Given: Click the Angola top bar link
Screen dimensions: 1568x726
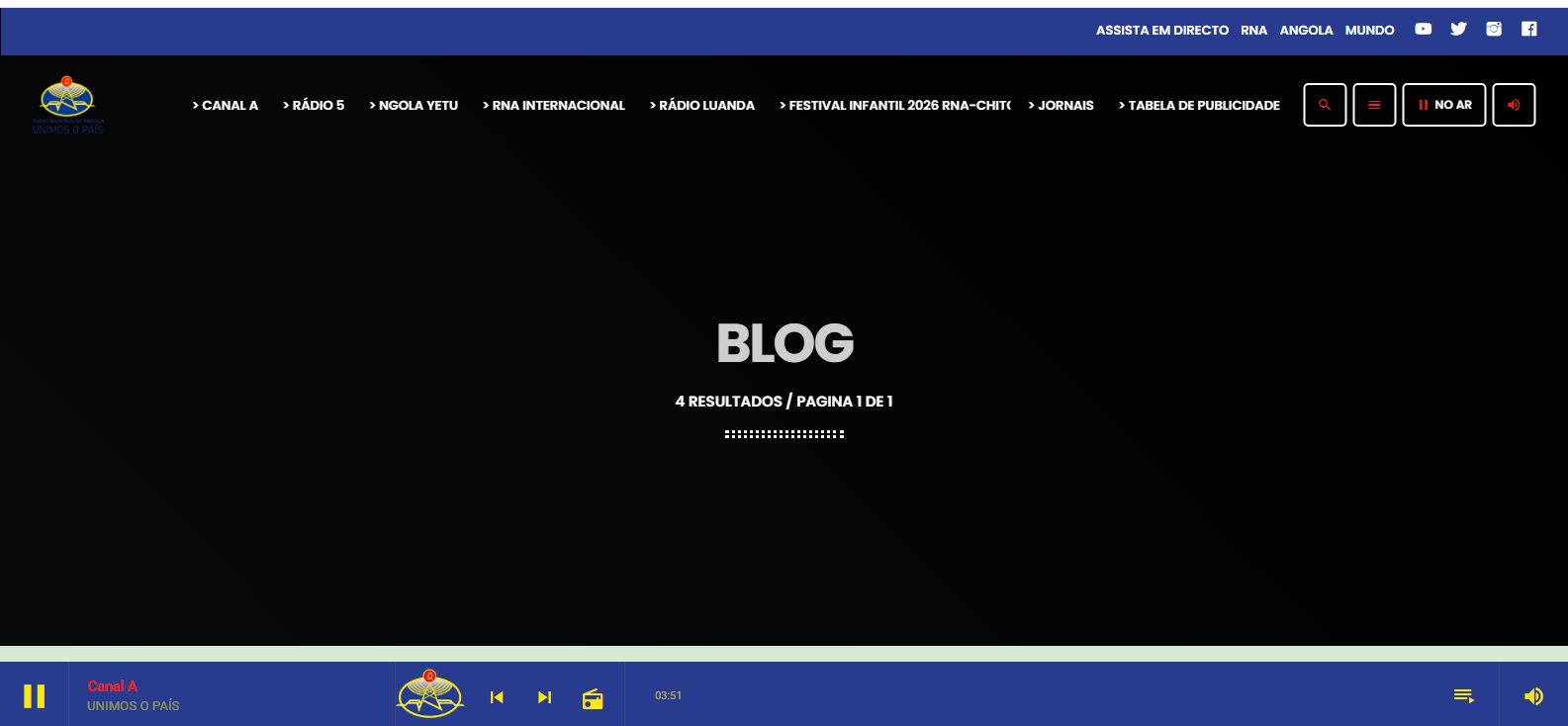Looking at the screenshot, I should tap(1307, 31).
